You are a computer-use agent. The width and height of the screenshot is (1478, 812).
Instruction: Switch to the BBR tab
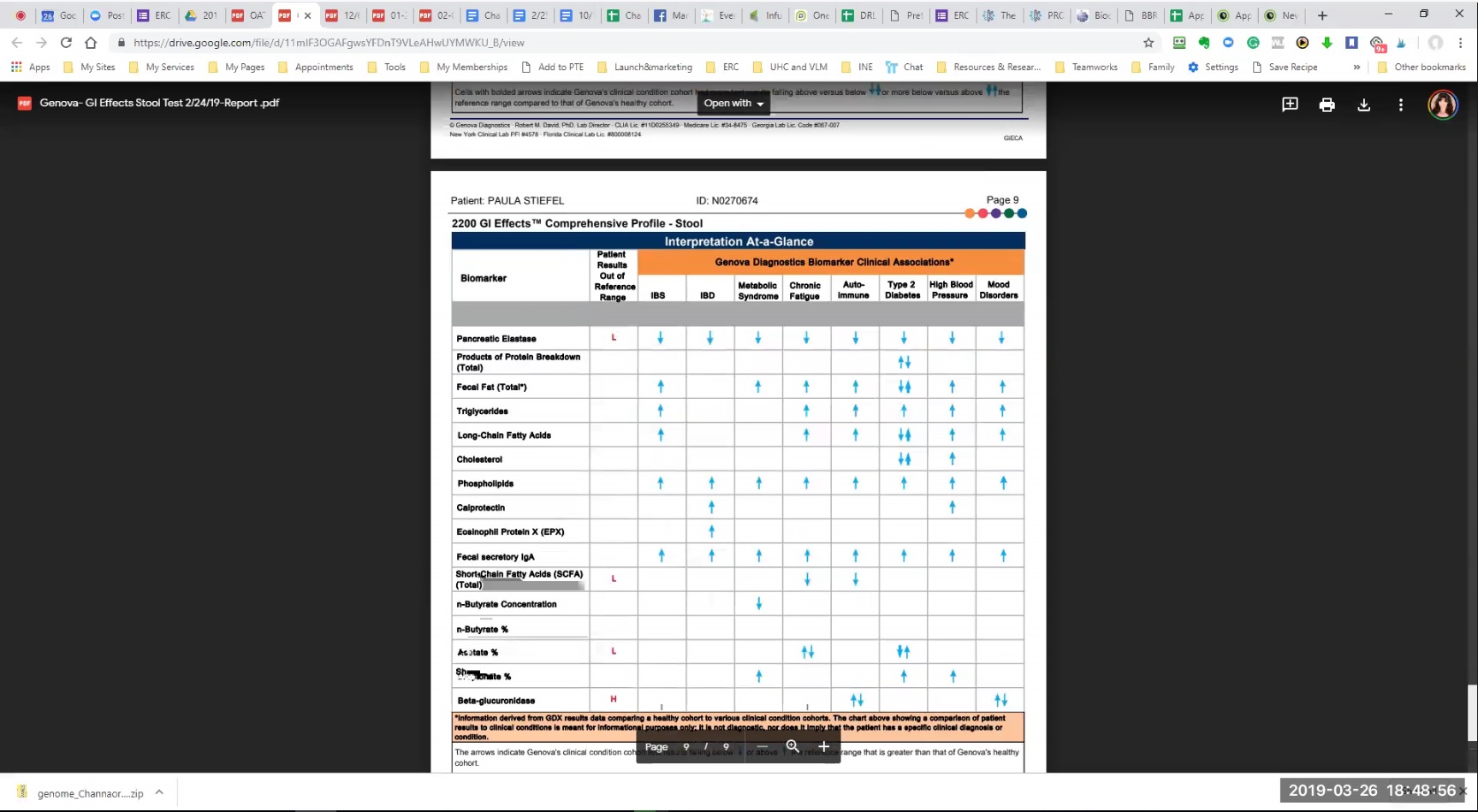point(1140,15)
